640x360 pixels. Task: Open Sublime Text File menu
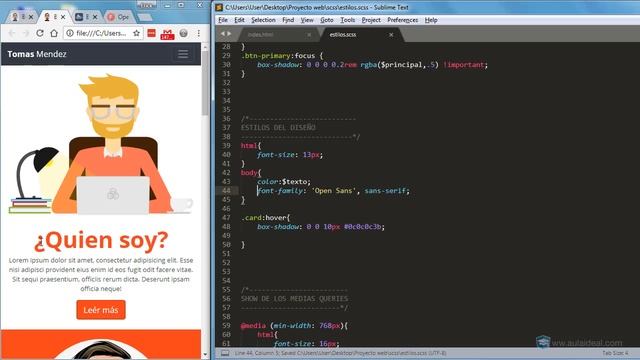tap(223, 20)
